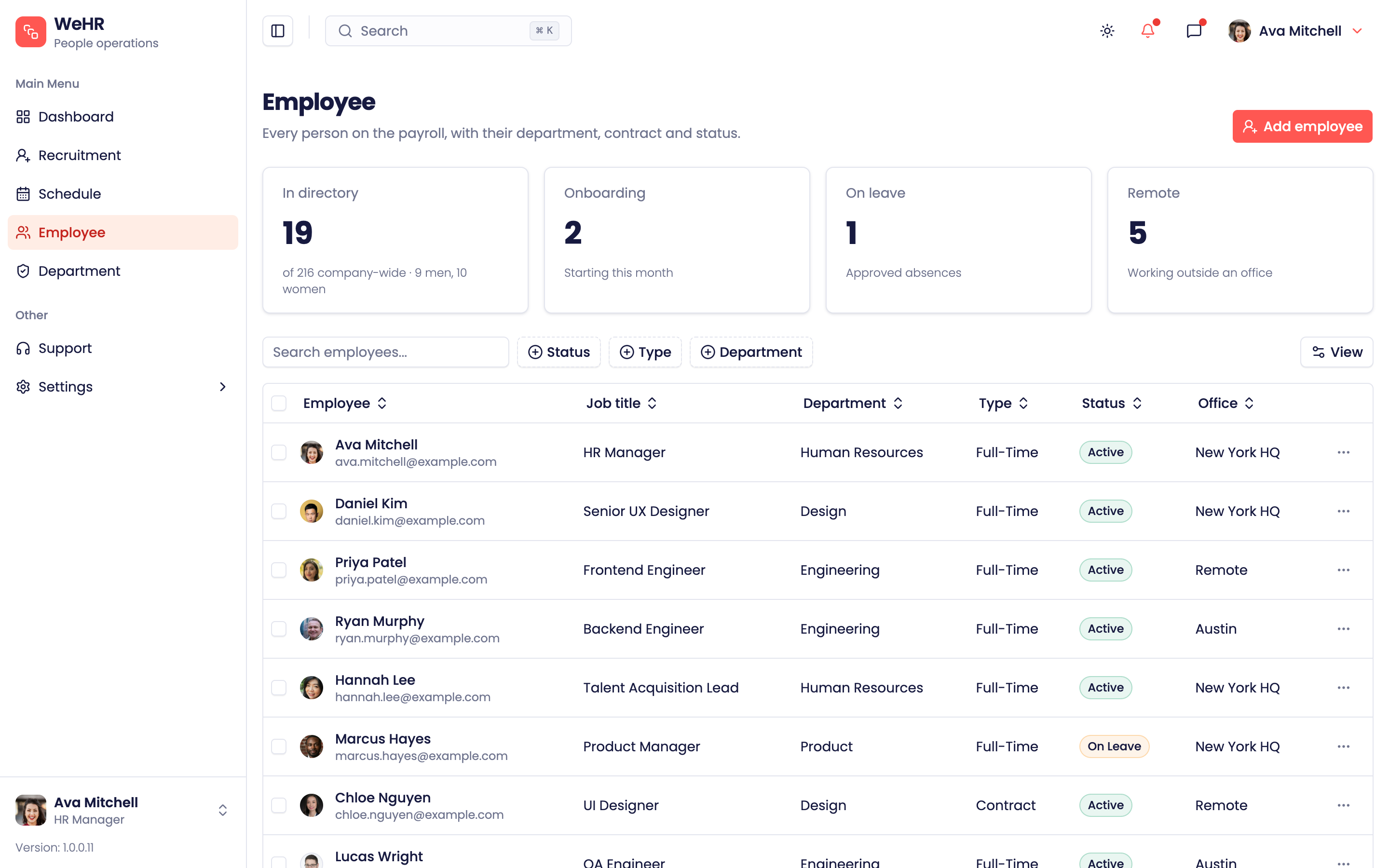Viewport: 1389px width, 868px height.
Task: Sort by Job title column
Action: tap(621, 403)
